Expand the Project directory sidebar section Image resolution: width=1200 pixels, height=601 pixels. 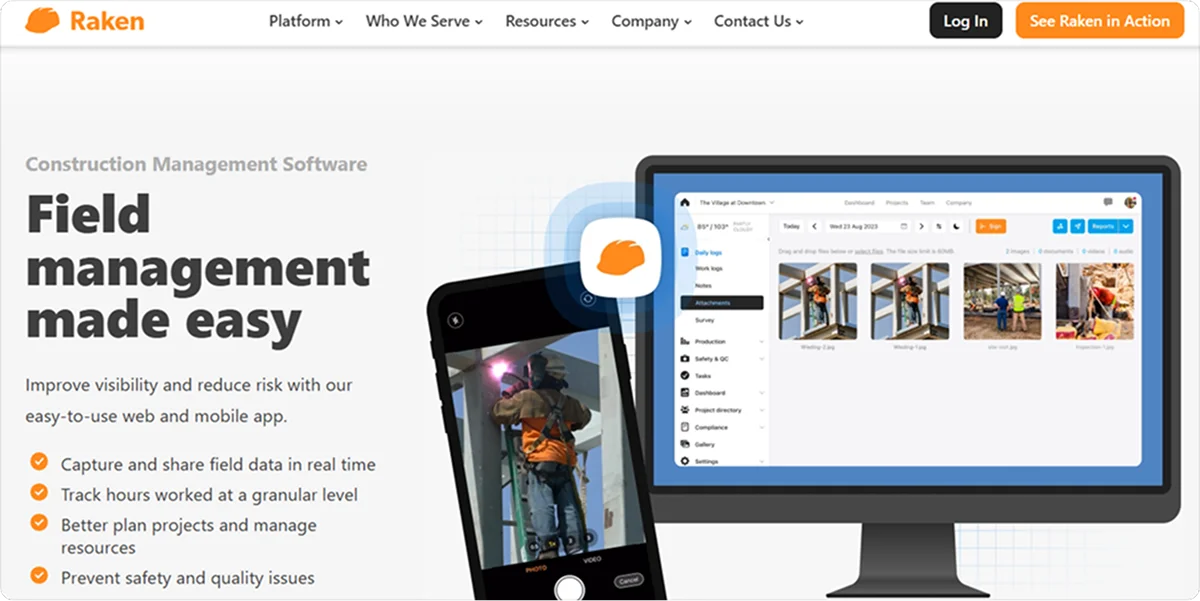tap(722, 410)
